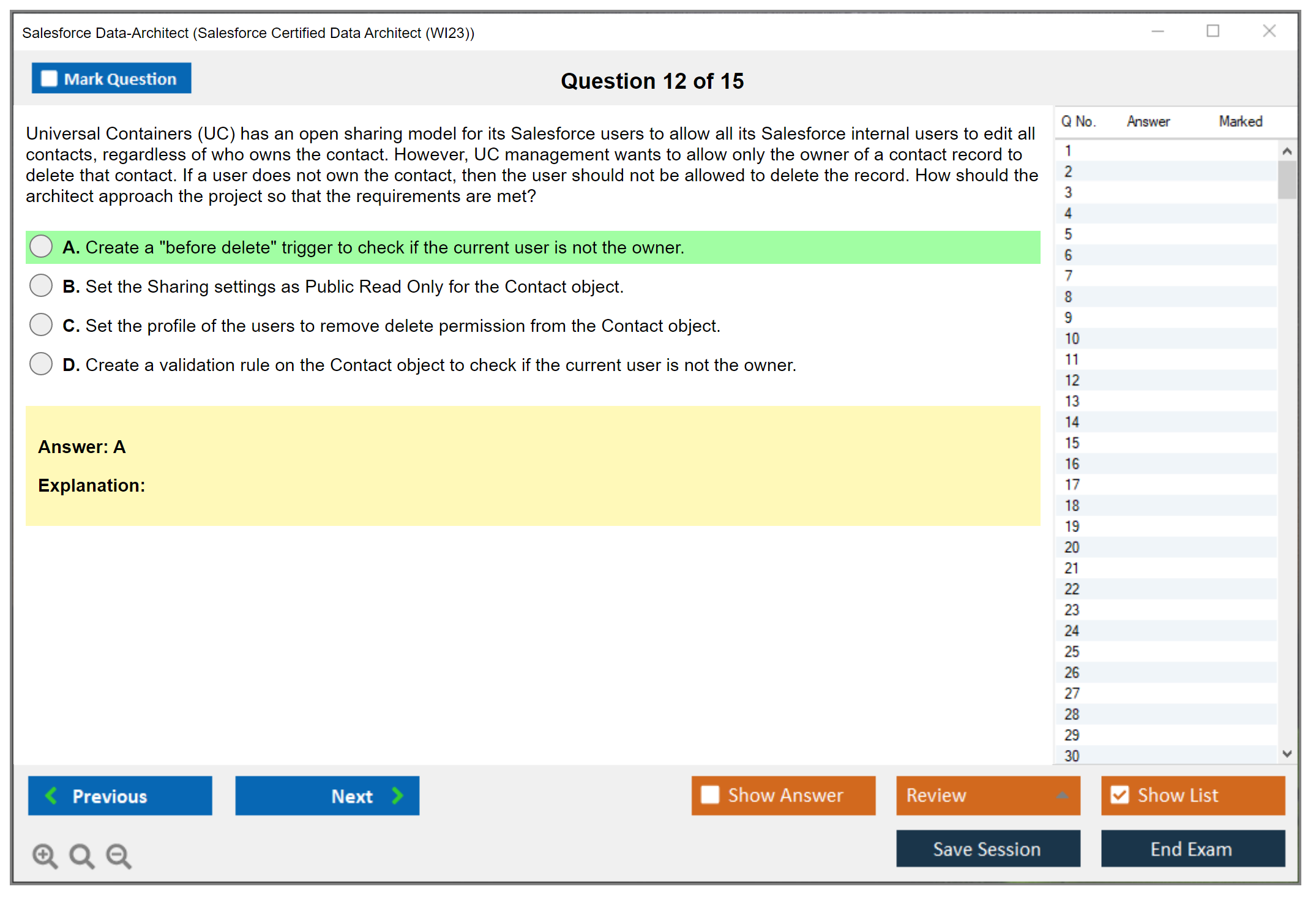
Task: Toggle the Mark Question checkbox
Action: tap(49, 78)
